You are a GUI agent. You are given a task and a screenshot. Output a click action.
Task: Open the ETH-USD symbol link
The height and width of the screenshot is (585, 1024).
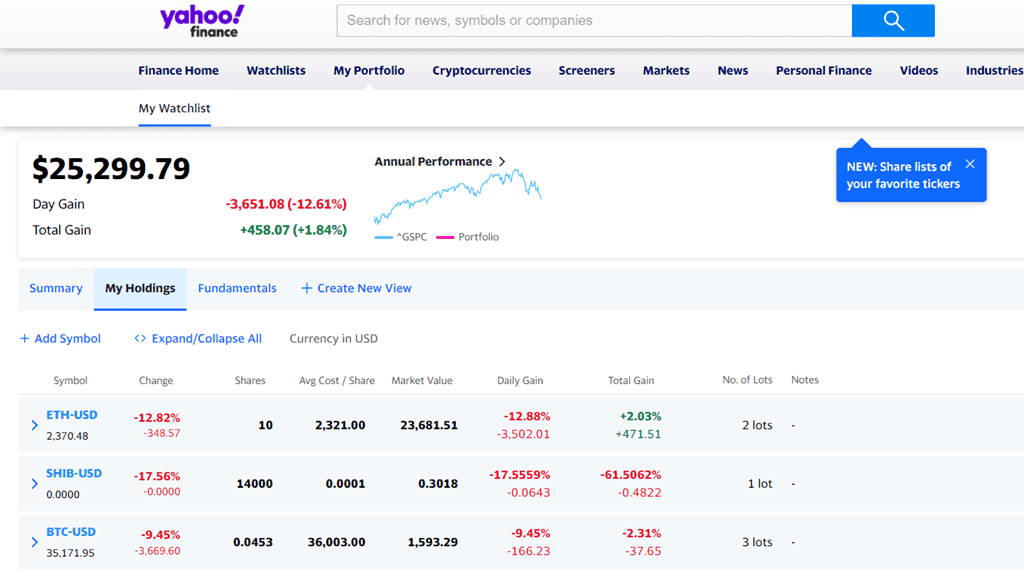click(x=72, y=415)
